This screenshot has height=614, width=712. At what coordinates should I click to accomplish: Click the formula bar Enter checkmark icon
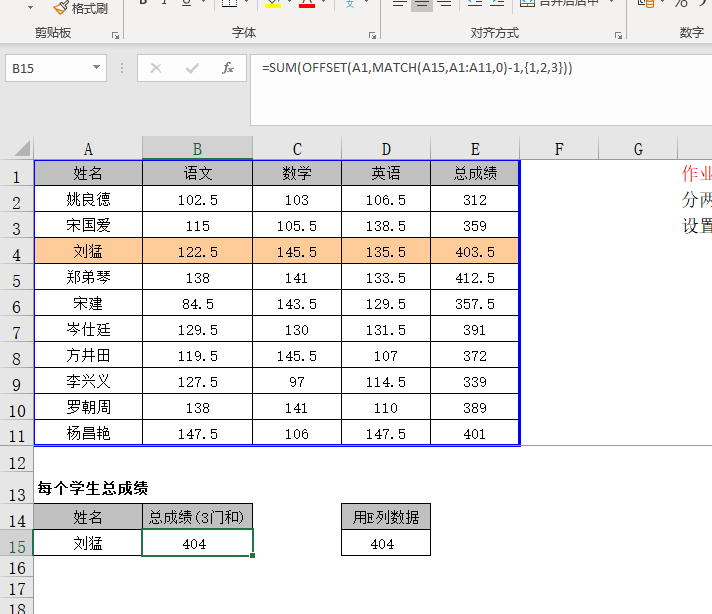pyautogui.click(x=192, y=68)
